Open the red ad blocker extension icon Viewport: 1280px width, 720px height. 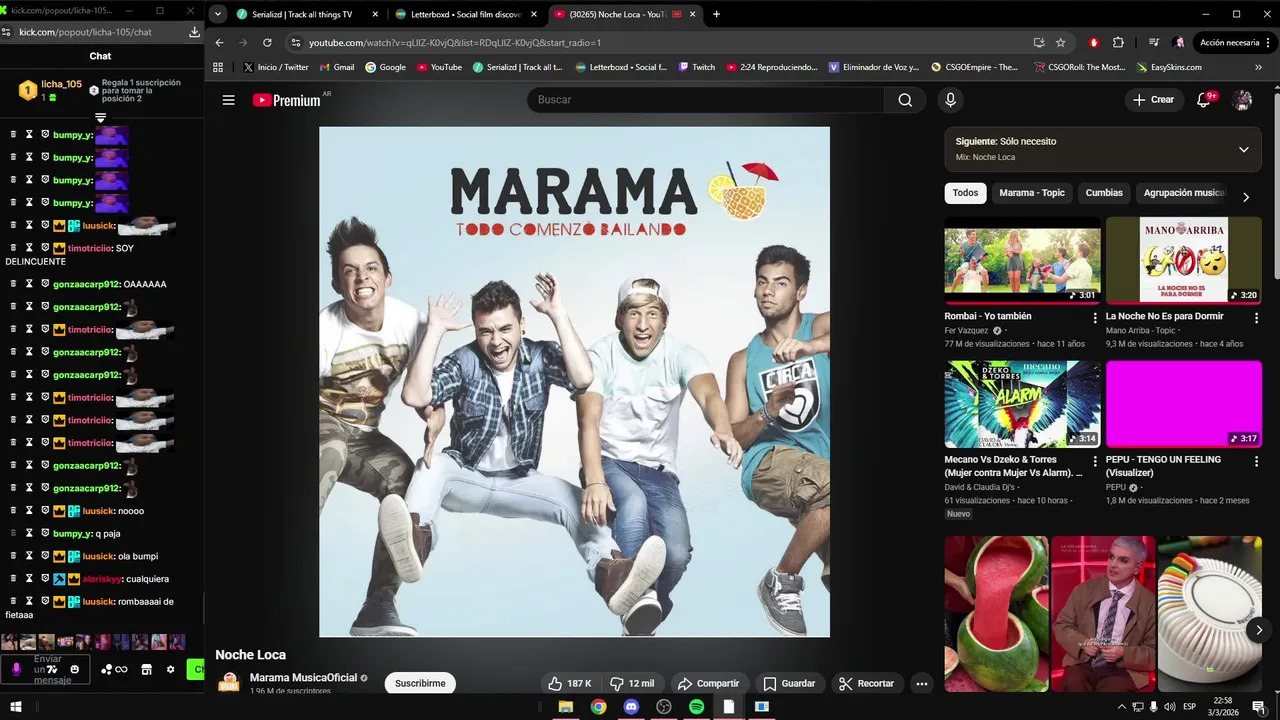(x=1093, y=43)
